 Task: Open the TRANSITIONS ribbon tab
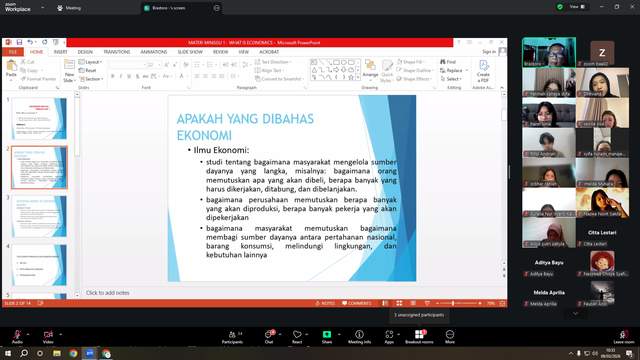[x=116, y=52]
